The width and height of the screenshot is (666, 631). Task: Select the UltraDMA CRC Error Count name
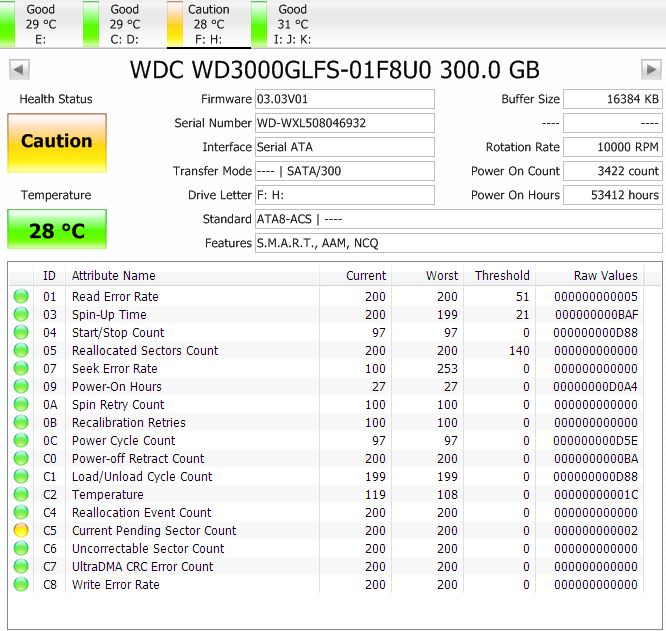(143, 566)
